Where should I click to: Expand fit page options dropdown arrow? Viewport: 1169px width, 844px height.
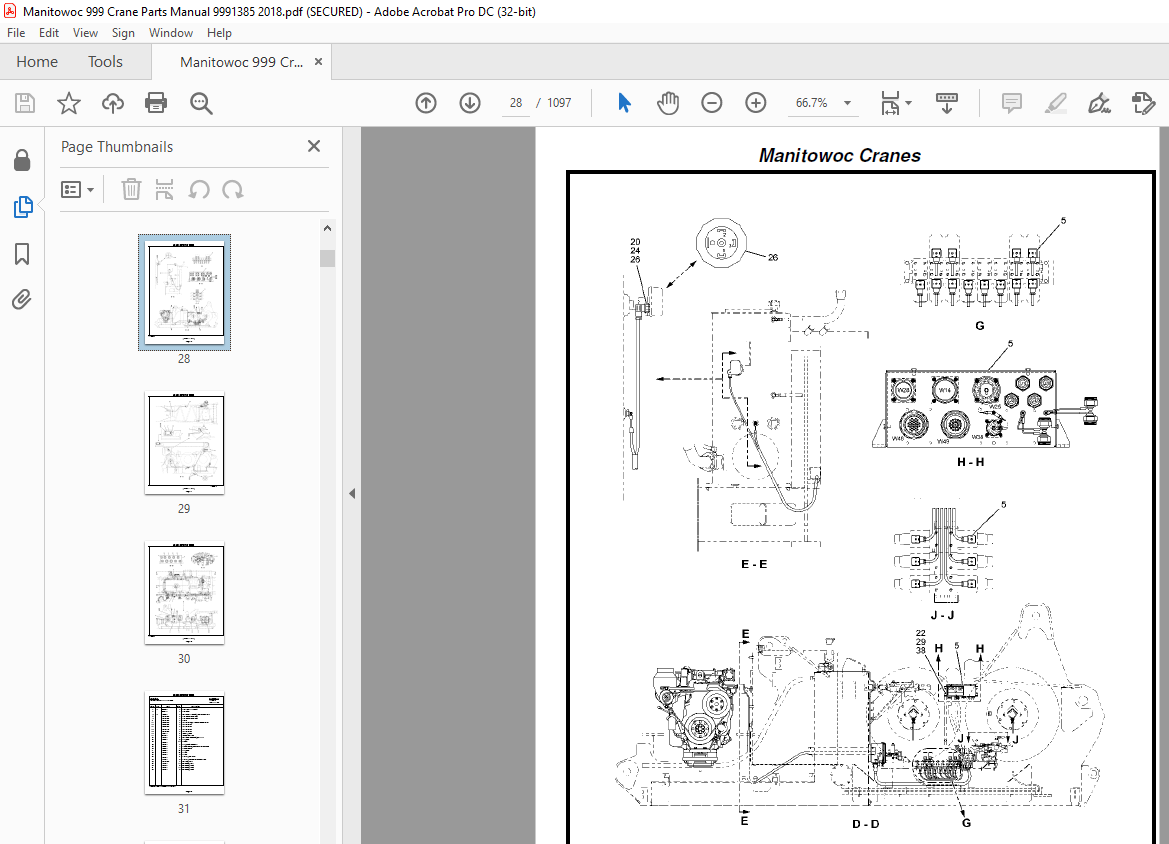pyautogui.click(x=908, y=103)
